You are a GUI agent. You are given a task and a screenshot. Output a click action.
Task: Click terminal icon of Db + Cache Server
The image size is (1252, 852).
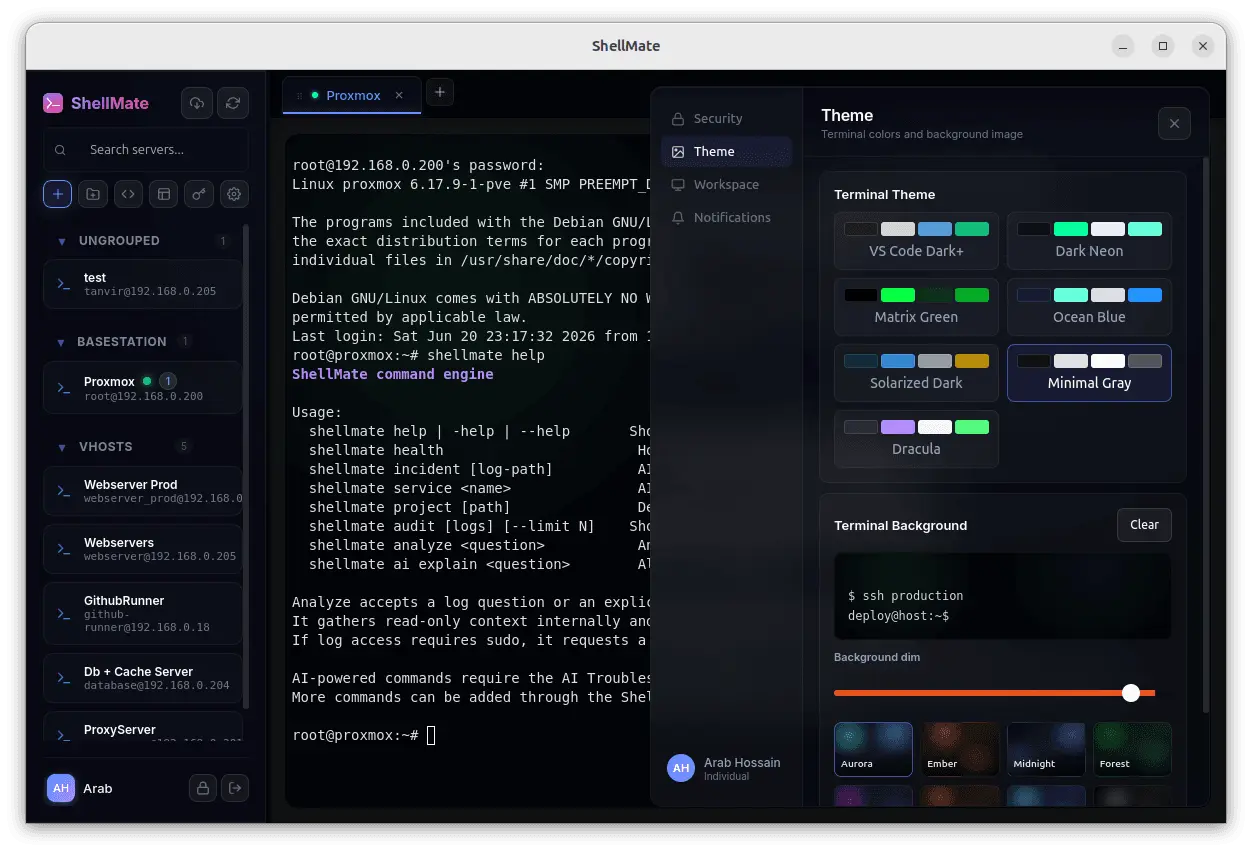(x=63, y=678)
